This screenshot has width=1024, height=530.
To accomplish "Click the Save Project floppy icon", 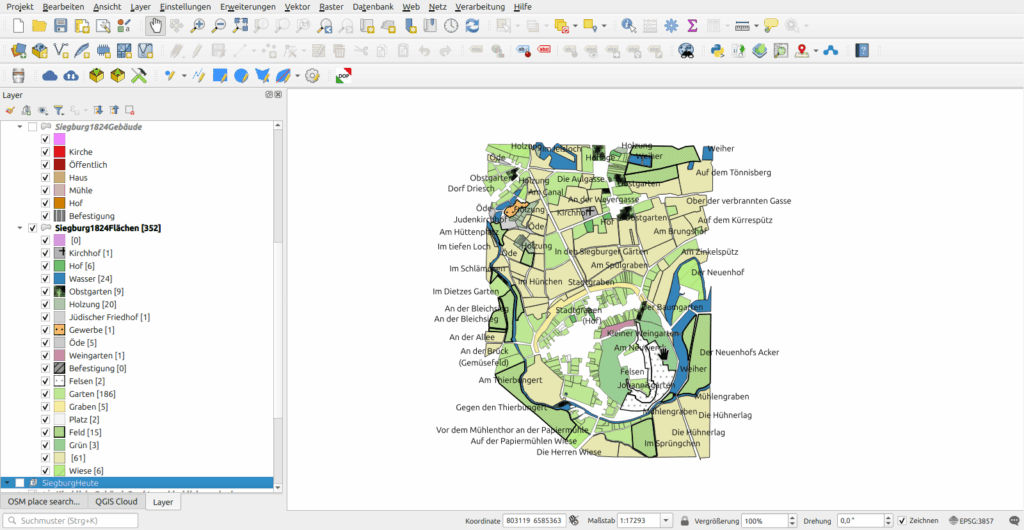I will (x=61, y=26).
